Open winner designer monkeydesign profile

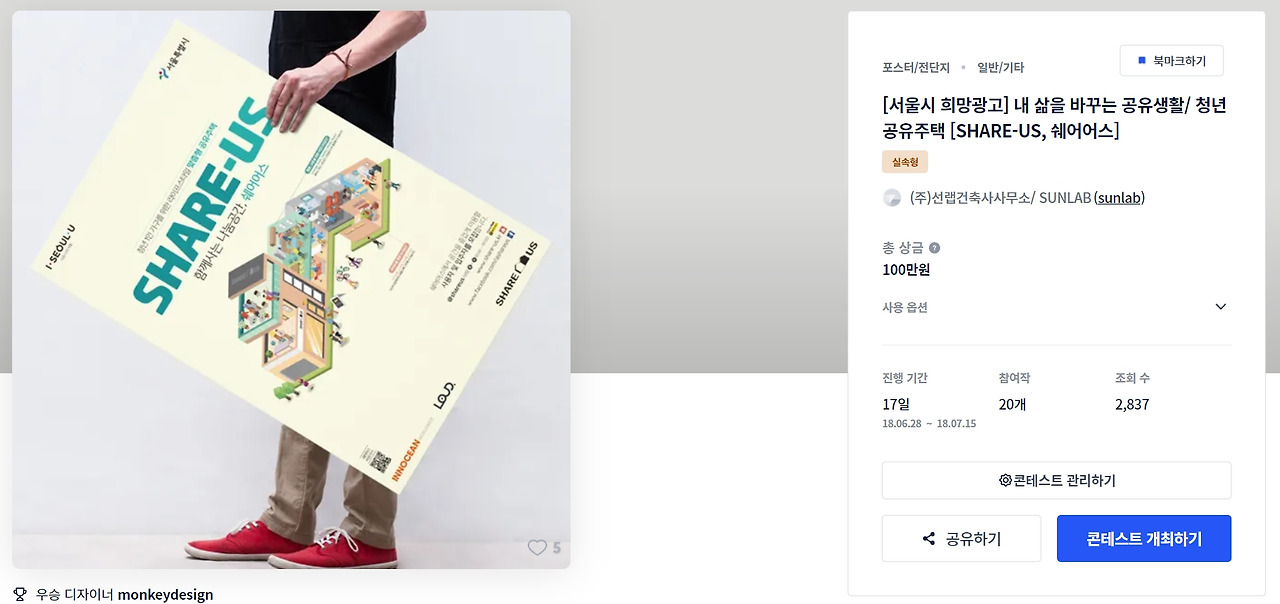(165, 594)
